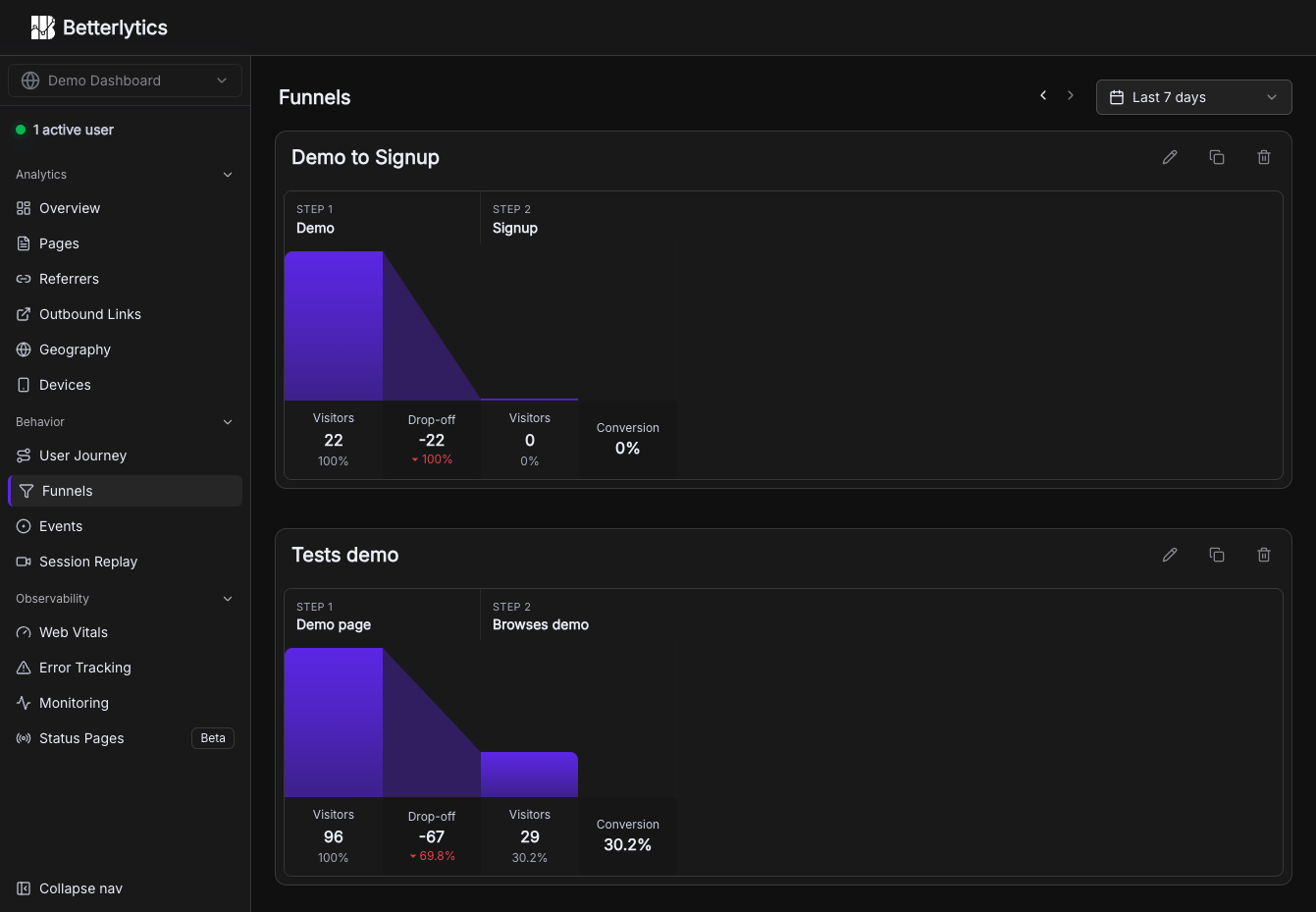1316x912 pixels.
Task: Open User Journey
Action: coord(125,456)
